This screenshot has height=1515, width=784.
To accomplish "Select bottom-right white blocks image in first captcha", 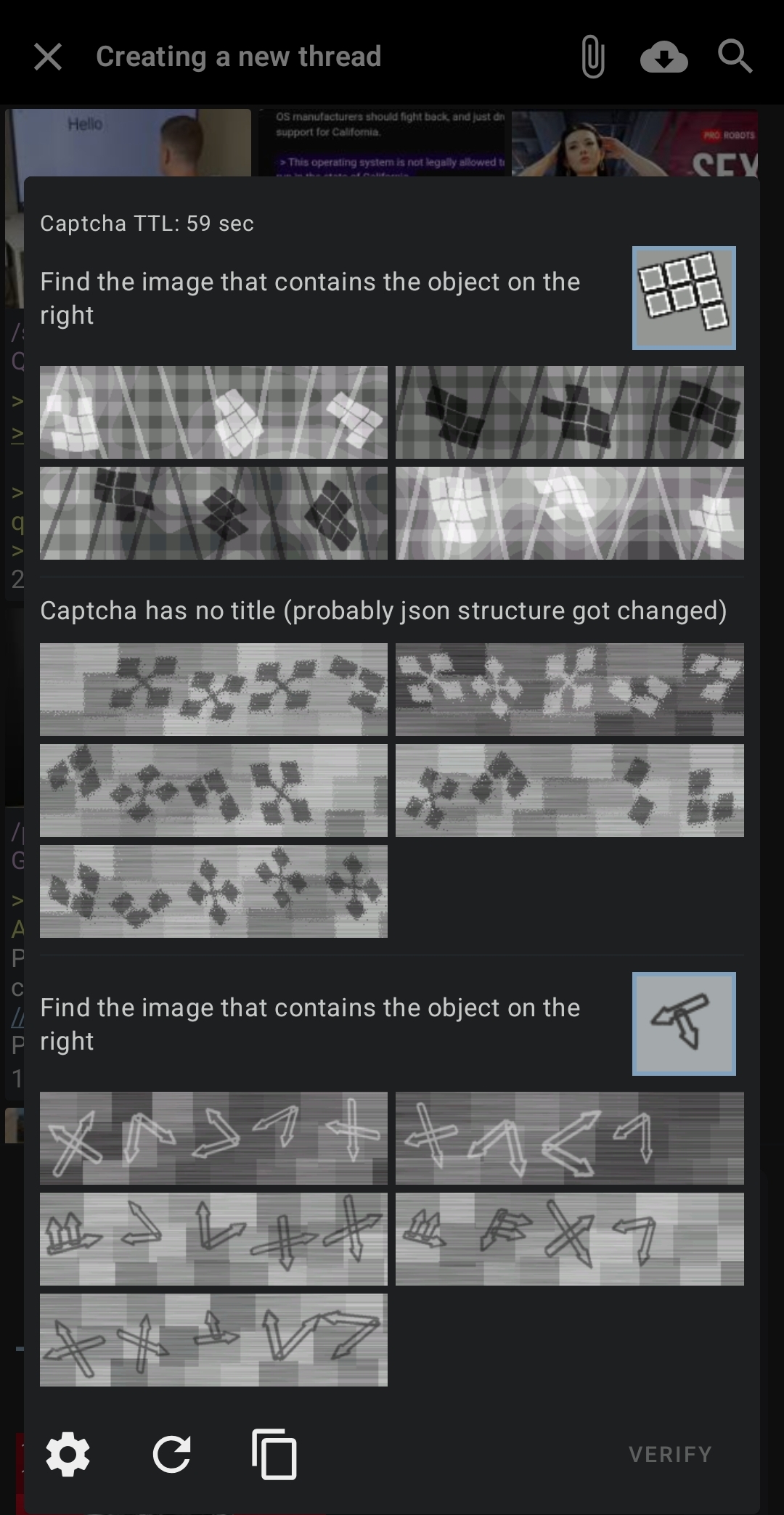I will pos(570,513).
